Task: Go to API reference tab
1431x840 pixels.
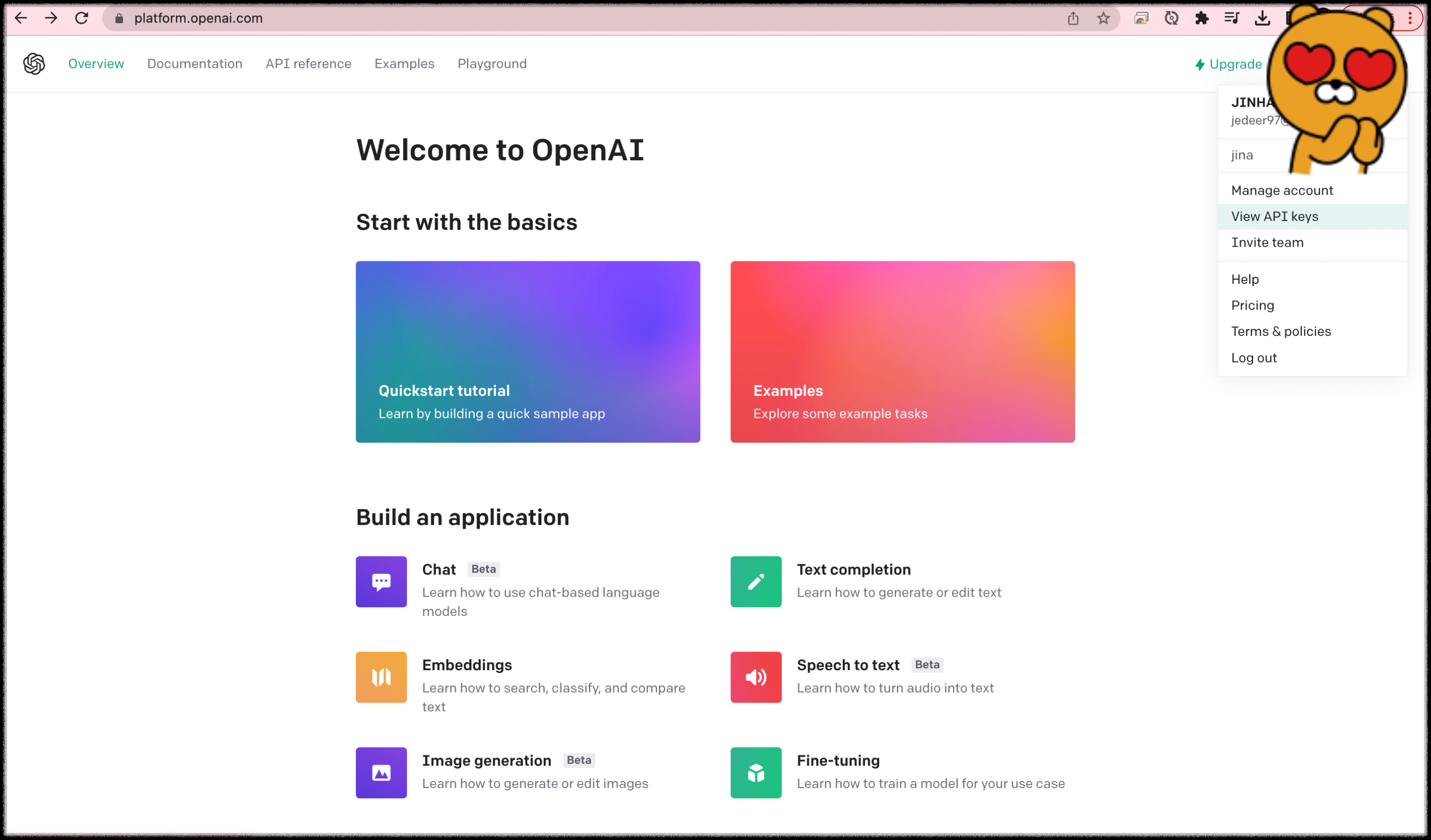Action: [308, 63]
